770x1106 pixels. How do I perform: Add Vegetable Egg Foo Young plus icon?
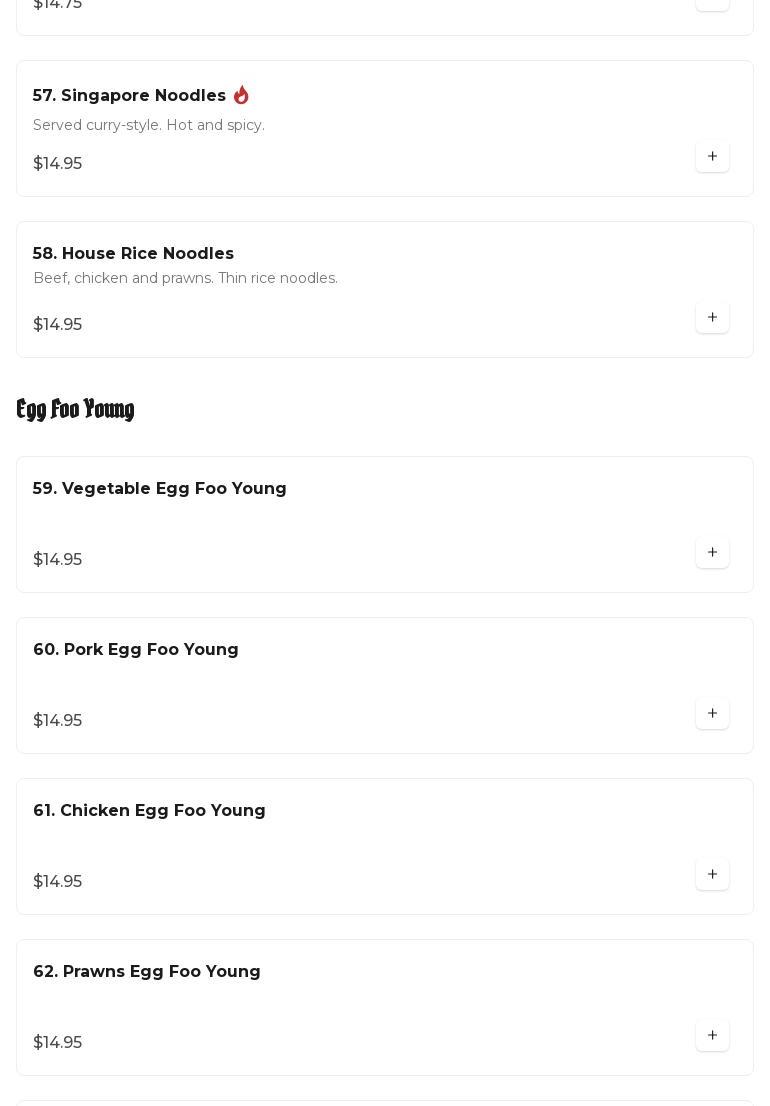click(x=712, y=553)
